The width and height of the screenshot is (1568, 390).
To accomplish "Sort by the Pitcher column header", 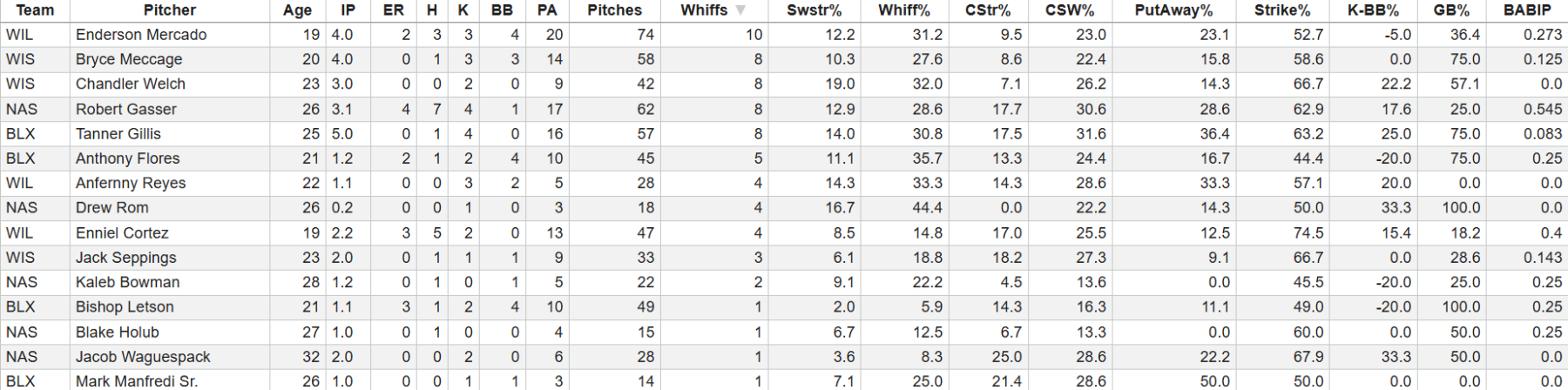I will pyautogui.click(x=169, y=10).
